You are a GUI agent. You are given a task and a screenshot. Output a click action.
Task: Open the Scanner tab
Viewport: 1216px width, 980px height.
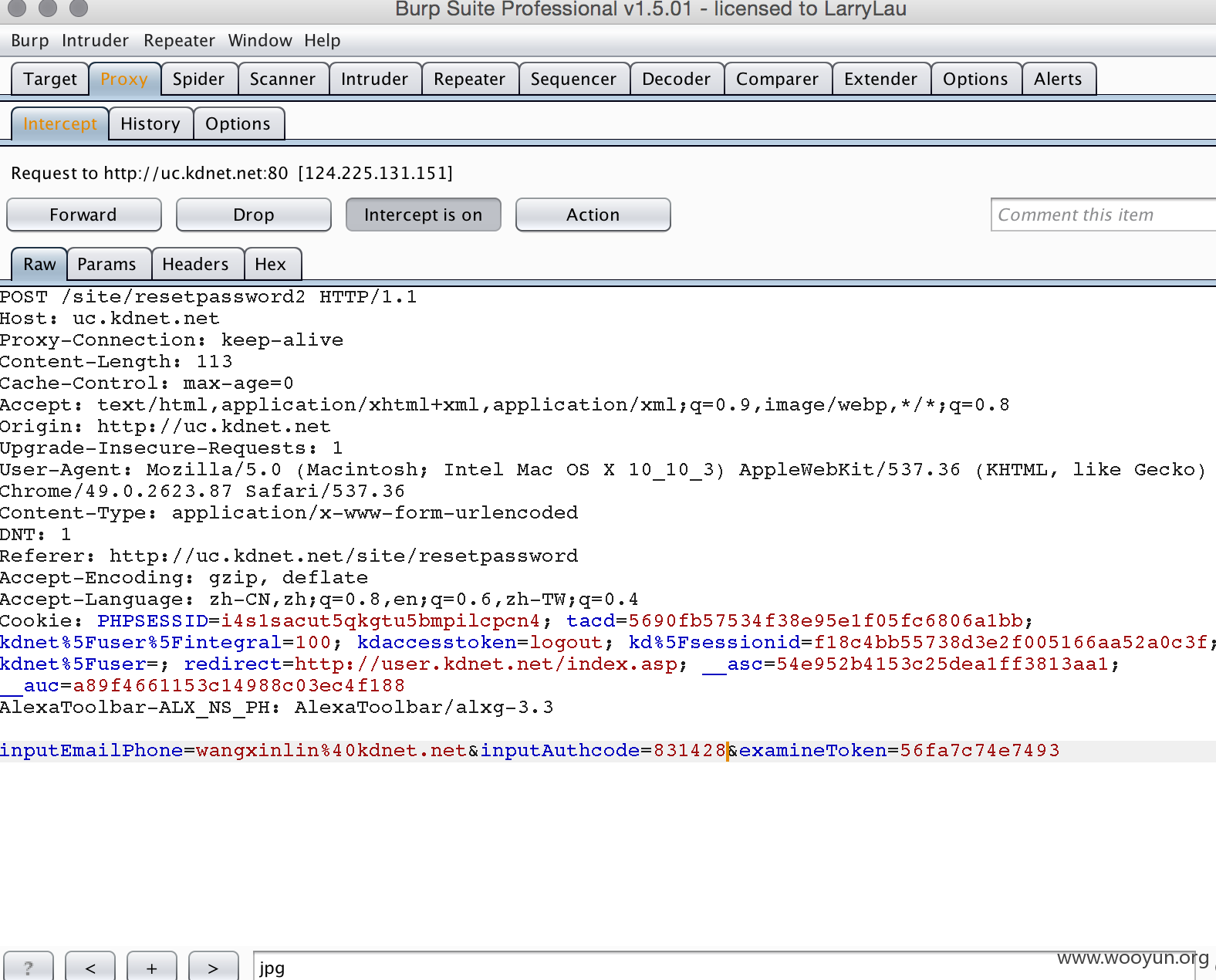pos(282,79)
